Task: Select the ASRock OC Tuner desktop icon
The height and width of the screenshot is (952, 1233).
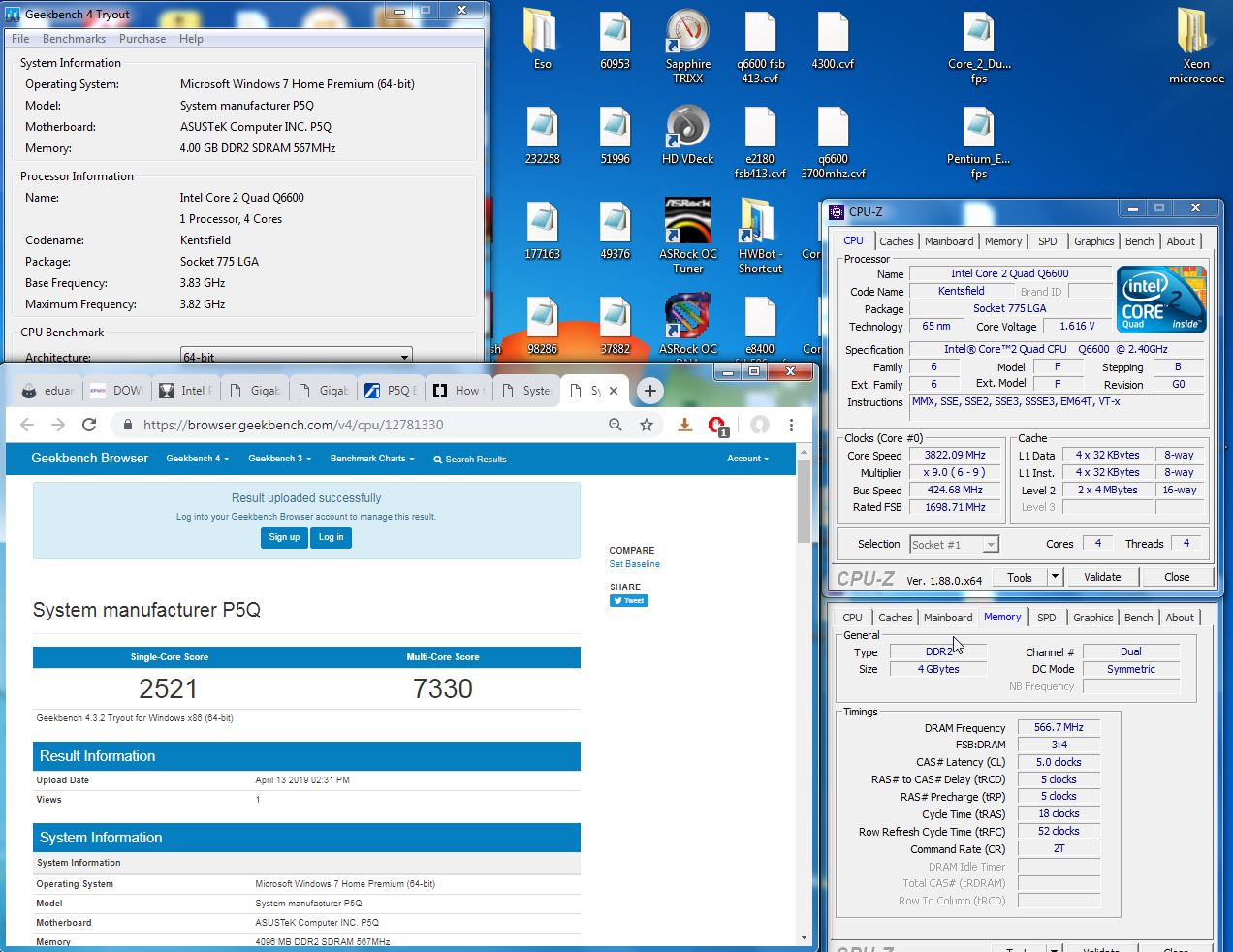Action: 688,236
